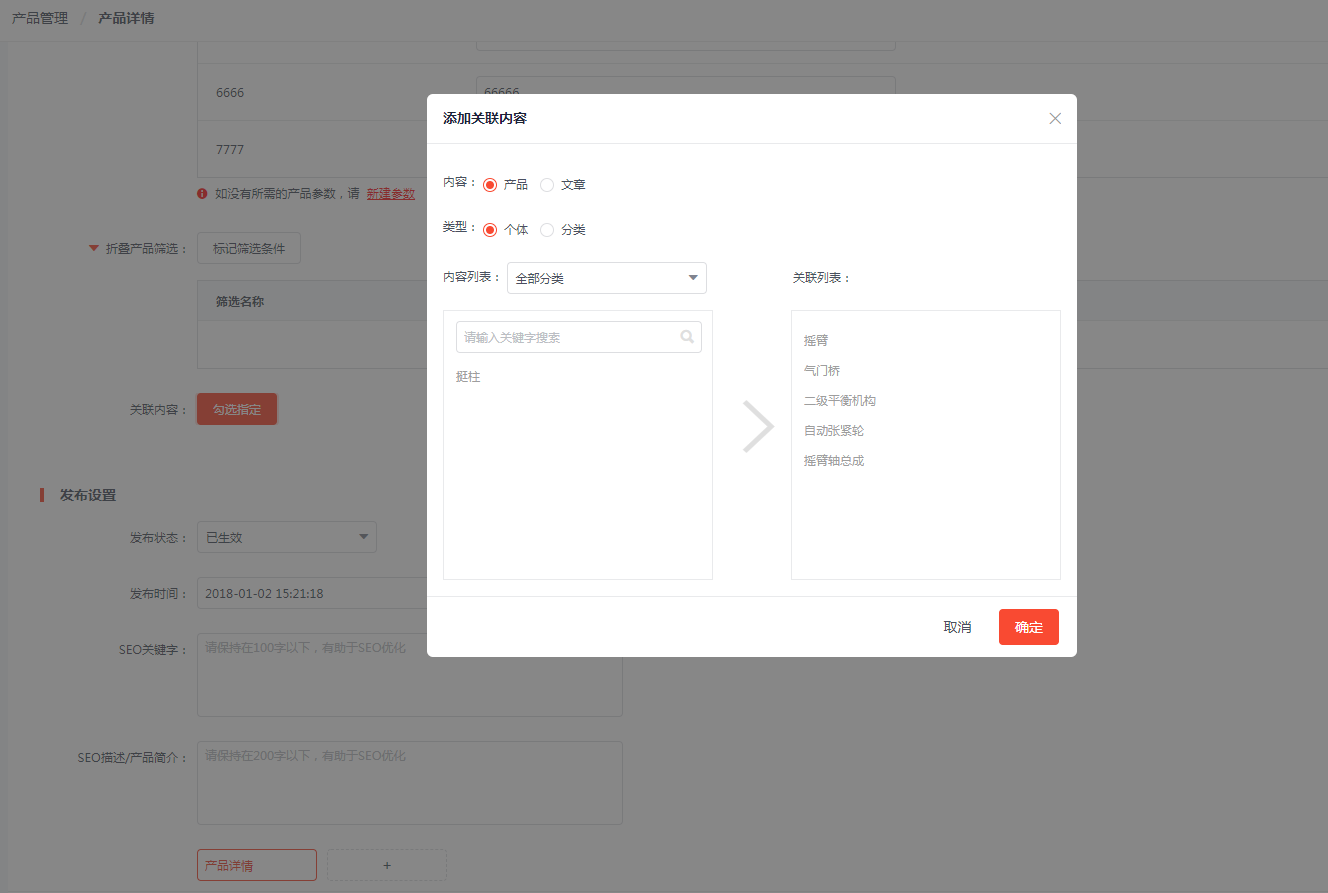Screen dimensions: 1328x893
Task: Click the search magnifier icon in keyword box
Action: pos(687,337)
